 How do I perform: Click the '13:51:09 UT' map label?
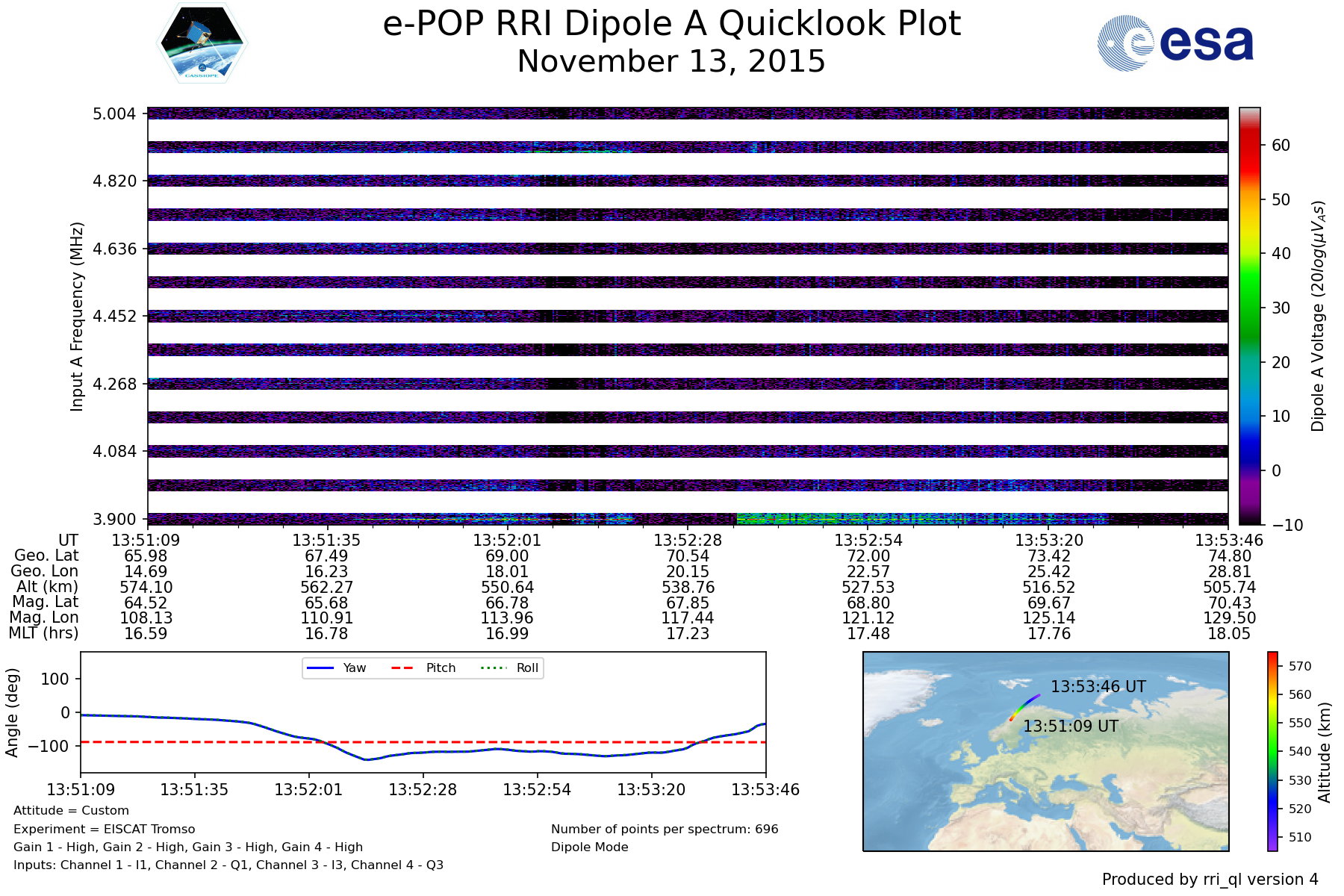tap(1070, 727)
